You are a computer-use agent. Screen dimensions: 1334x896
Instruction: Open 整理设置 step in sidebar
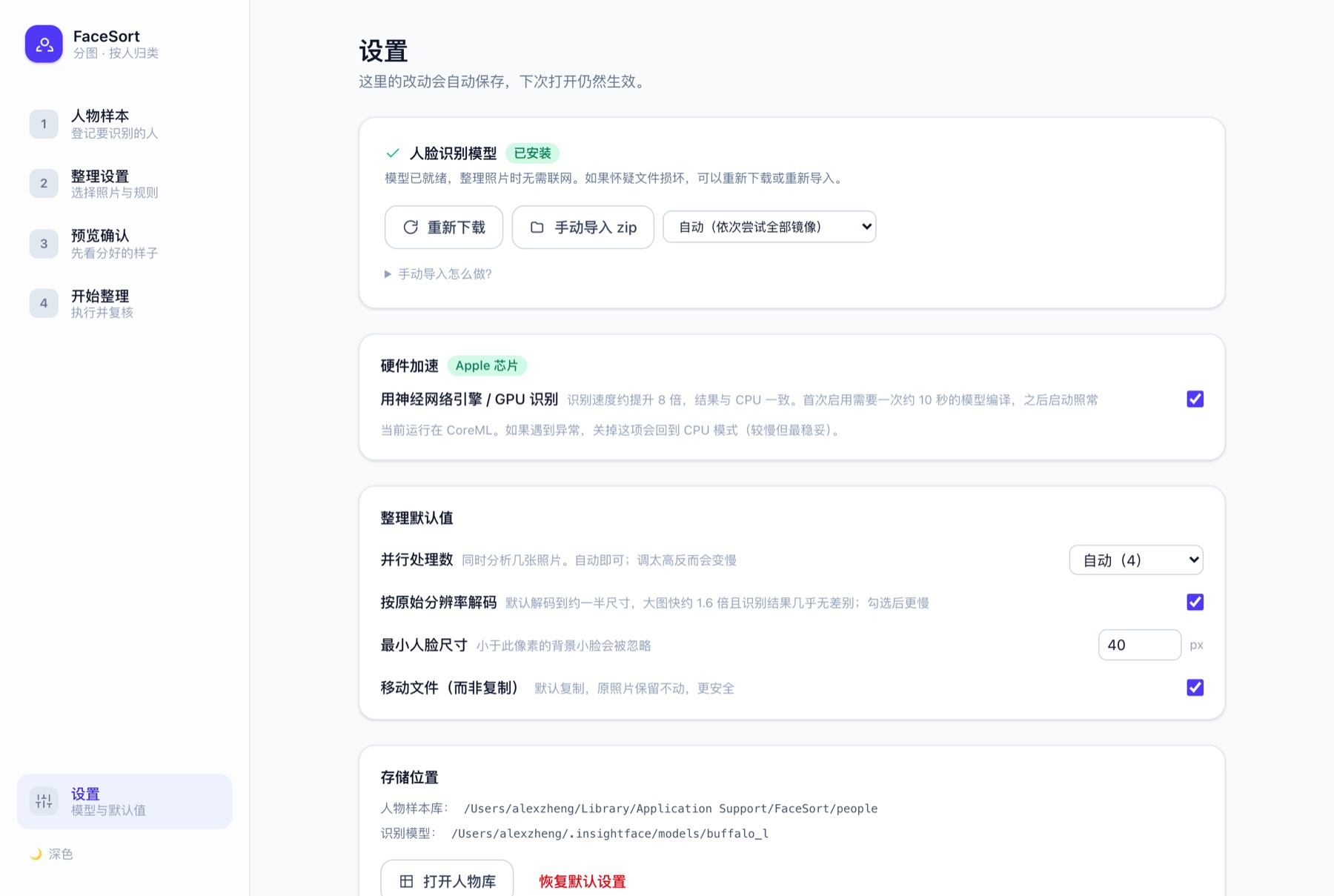click(125, 183)
